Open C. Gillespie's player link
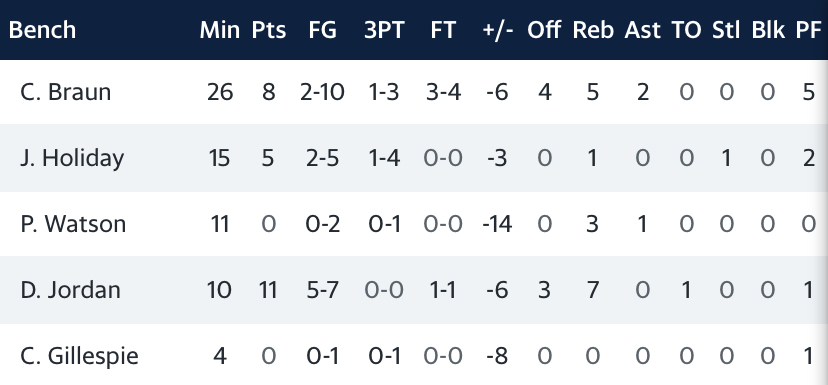 click(79, 356)
